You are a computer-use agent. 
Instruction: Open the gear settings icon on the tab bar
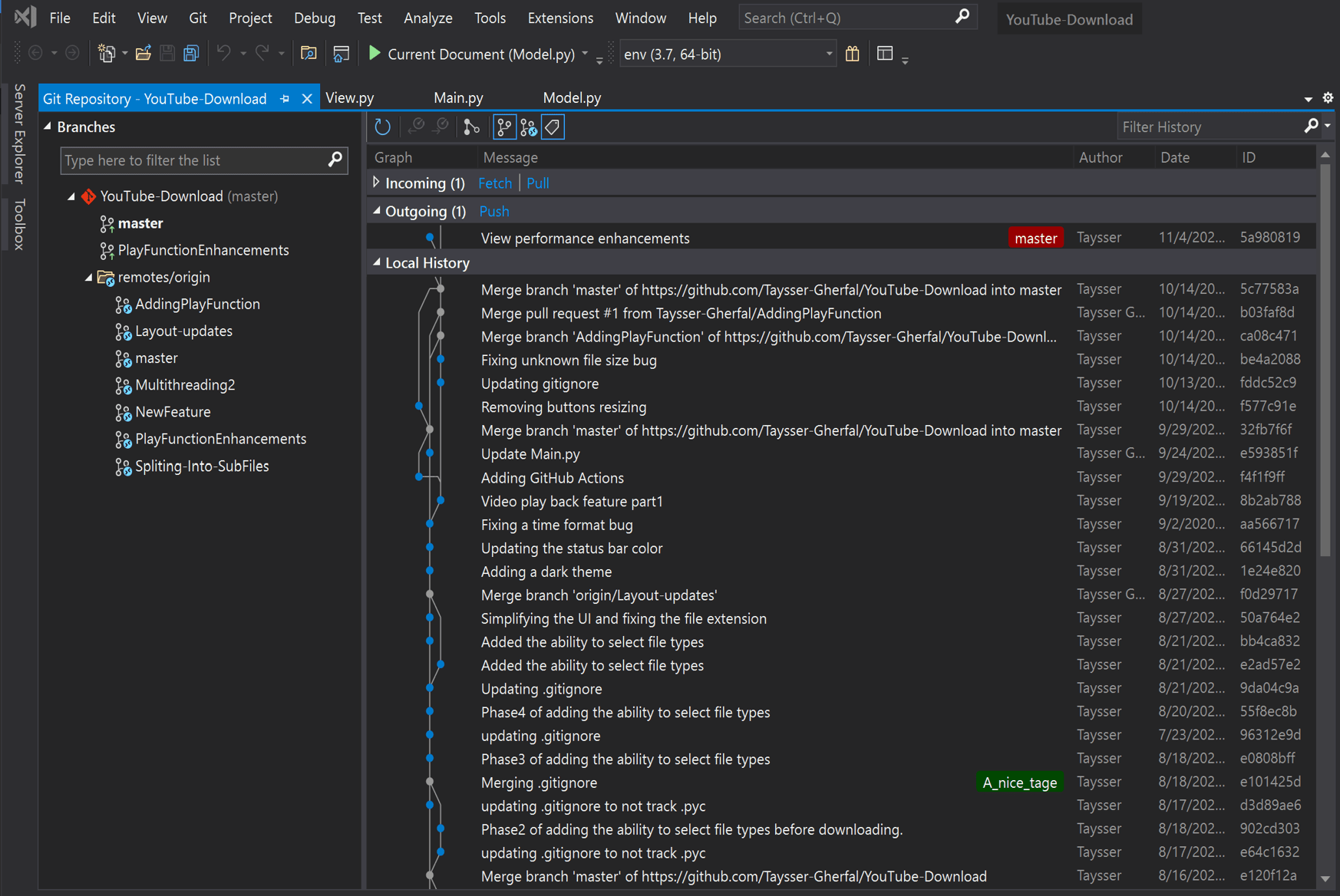click(1327, 98)
